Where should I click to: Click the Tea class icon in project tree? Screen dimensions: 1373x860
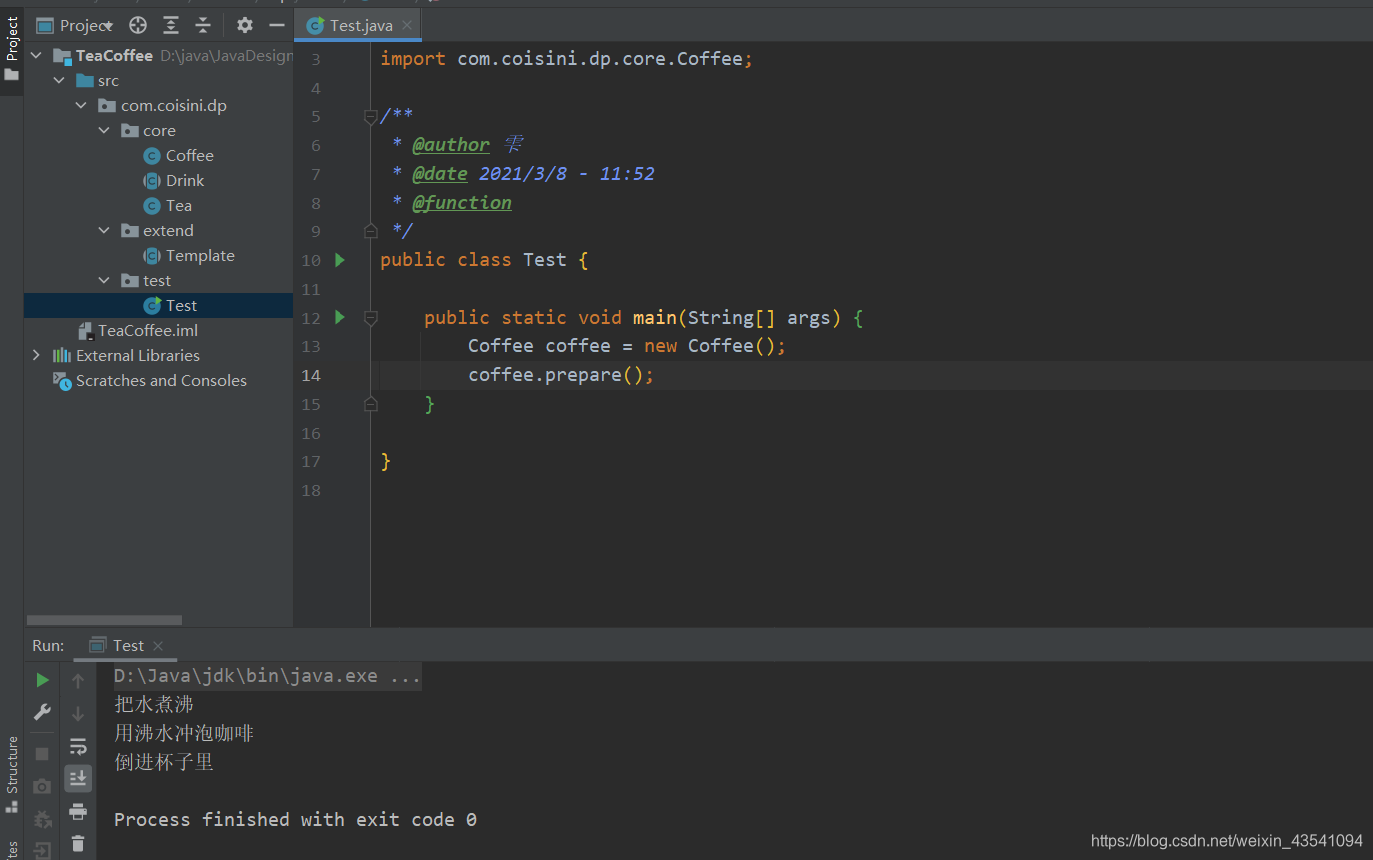[152, 206]
